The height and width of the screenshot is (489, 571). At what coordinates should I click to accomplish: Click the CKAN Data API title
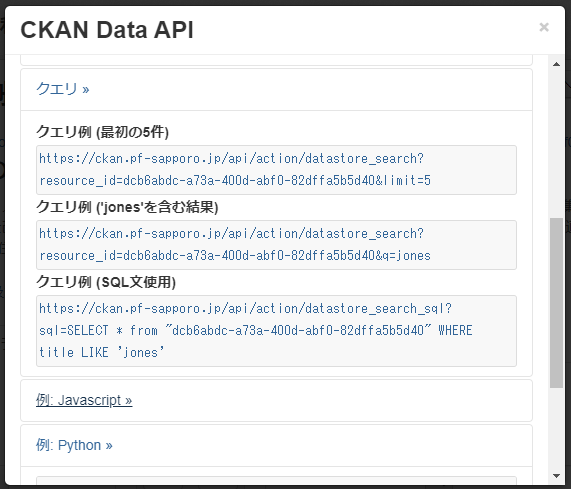click(107, 30)
